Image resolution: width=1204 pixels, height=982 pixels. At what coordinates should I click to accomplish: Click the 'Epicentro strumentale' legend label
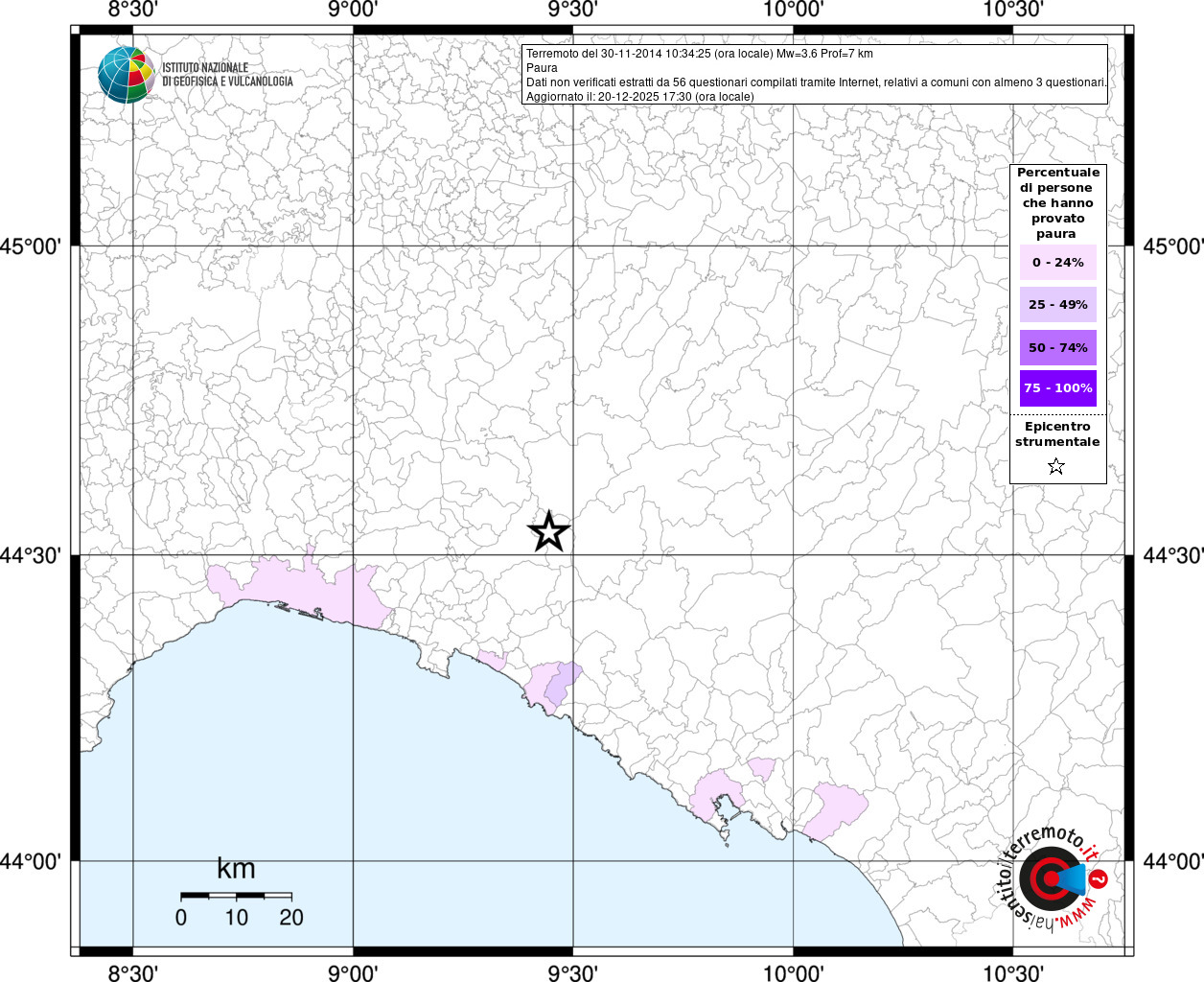point(1057,434)
